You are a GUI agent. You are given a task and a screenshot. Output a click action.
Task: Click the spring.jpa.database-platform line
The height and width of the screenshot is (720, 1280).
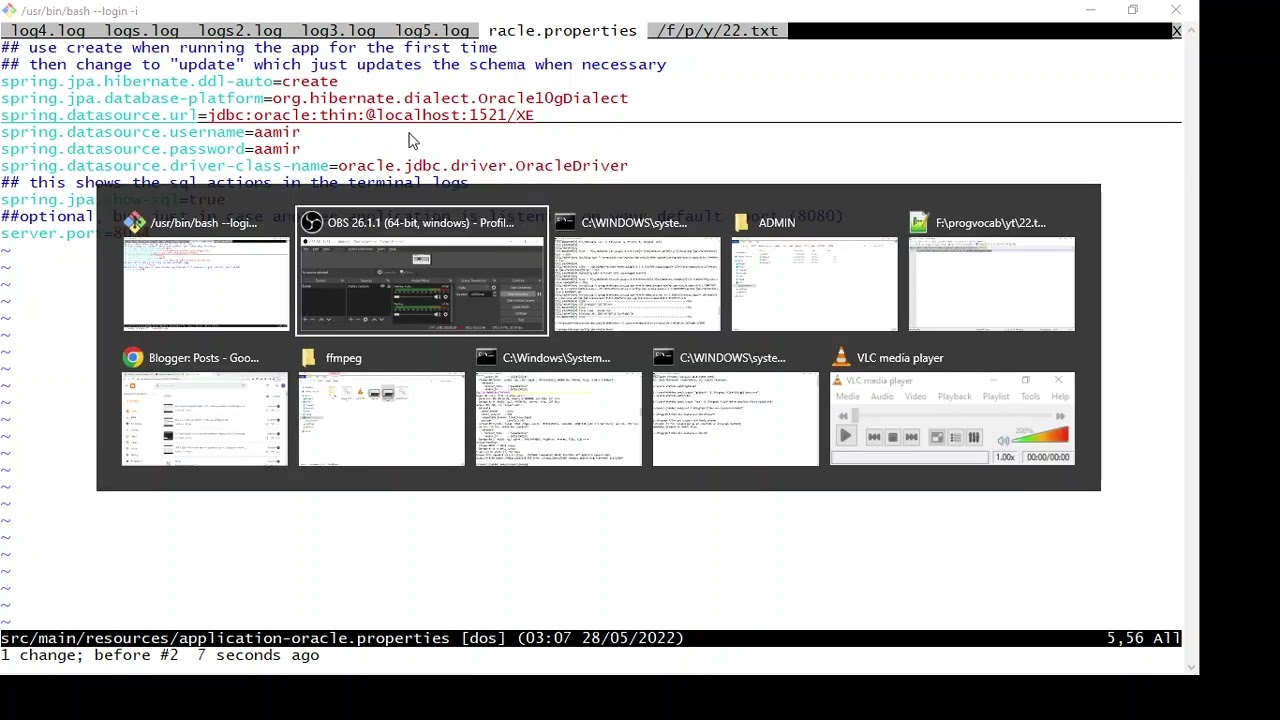[x=314, y=98]
